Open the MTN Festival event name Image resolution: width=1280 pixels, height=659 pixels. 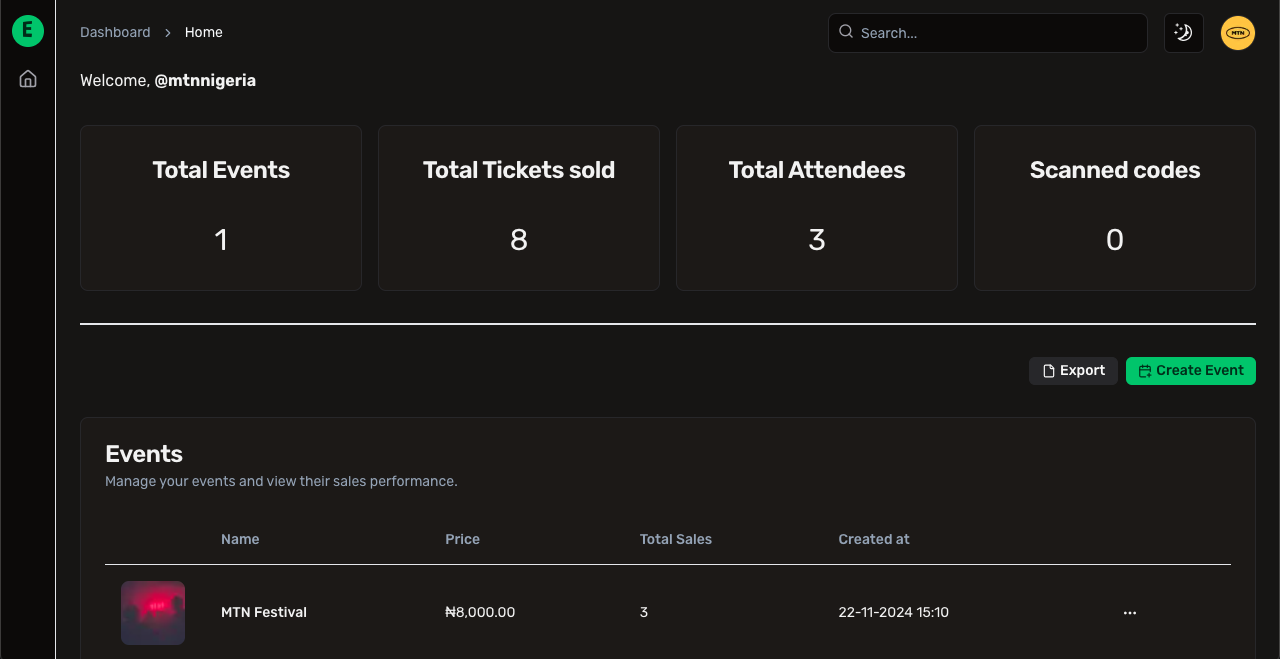tap(264, 612)
